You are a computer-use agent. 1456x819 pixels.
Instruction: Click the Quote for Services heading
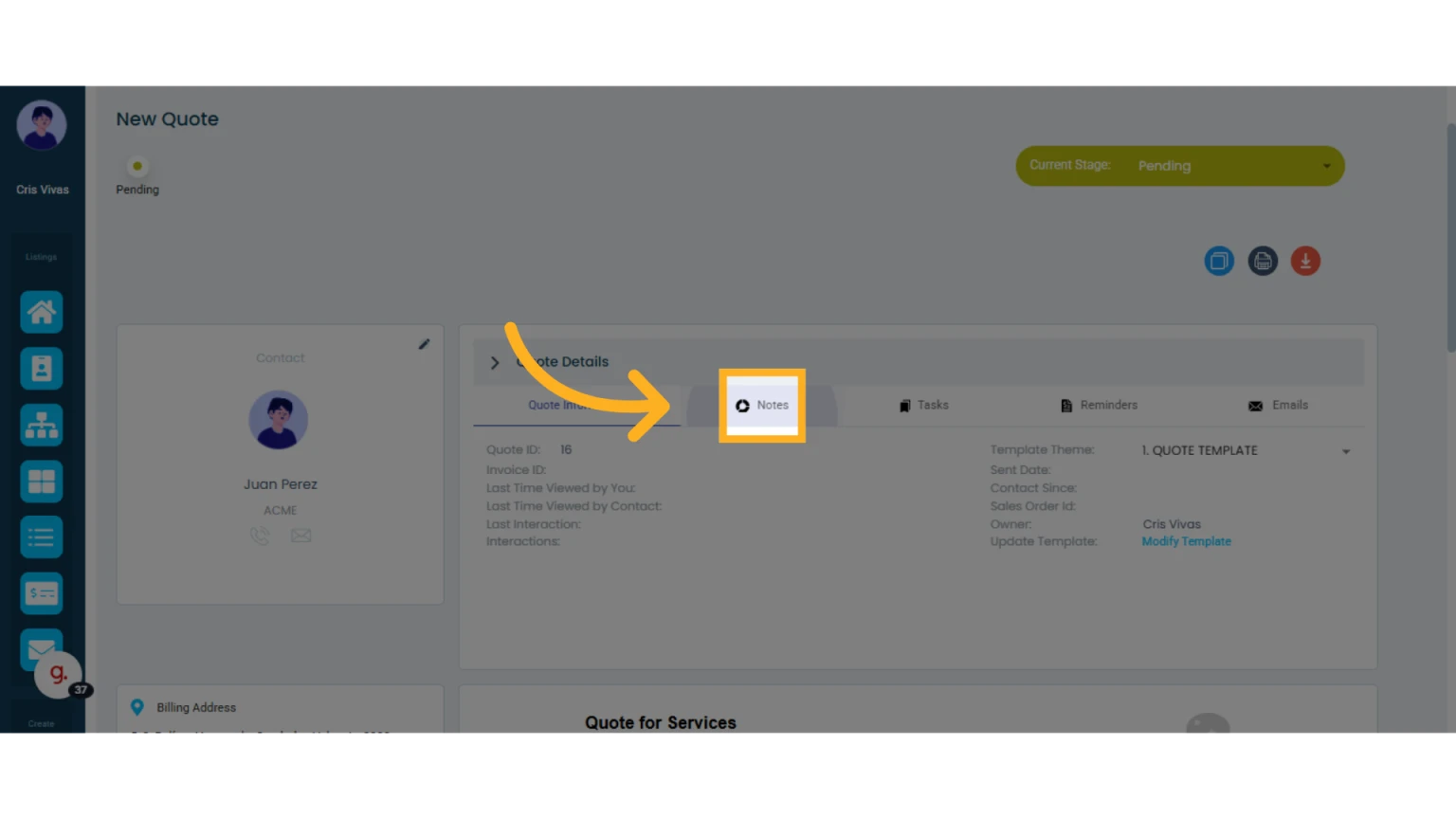(661, 722)
